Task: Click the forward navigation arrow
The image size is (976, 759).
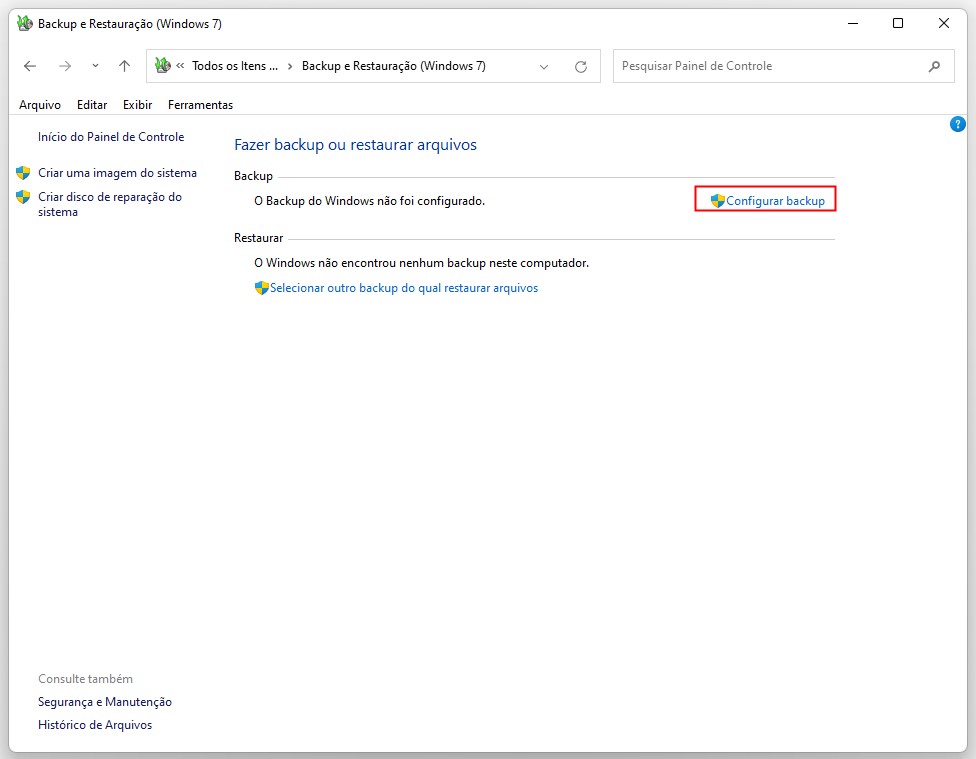Action: 65,65
